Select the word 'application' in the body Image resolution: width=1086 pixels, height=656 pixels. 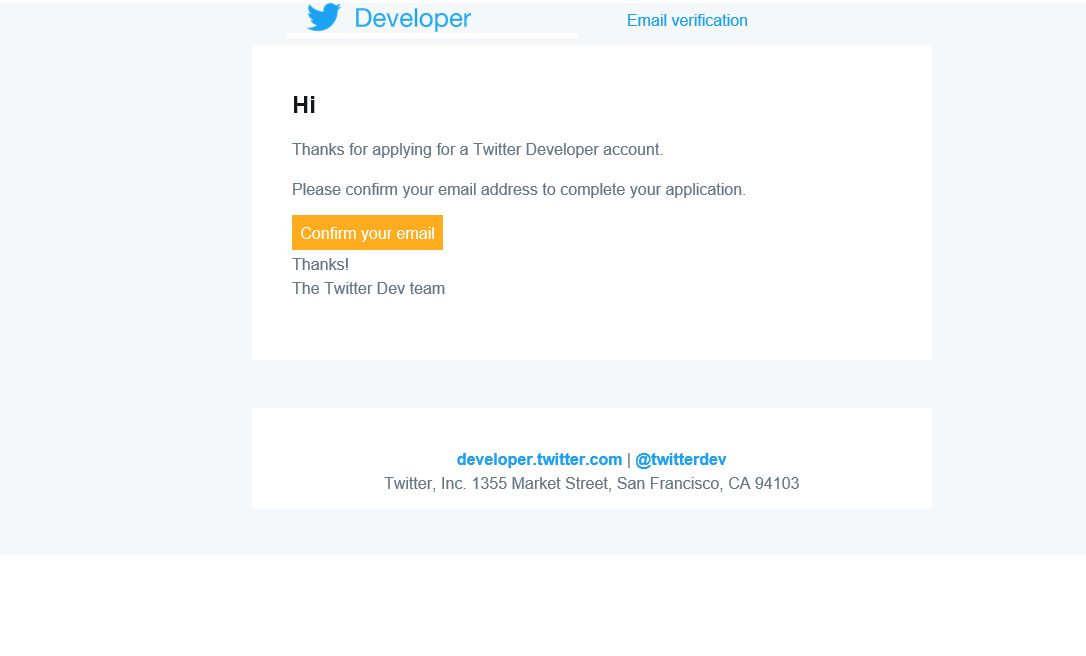coord(703,190)
